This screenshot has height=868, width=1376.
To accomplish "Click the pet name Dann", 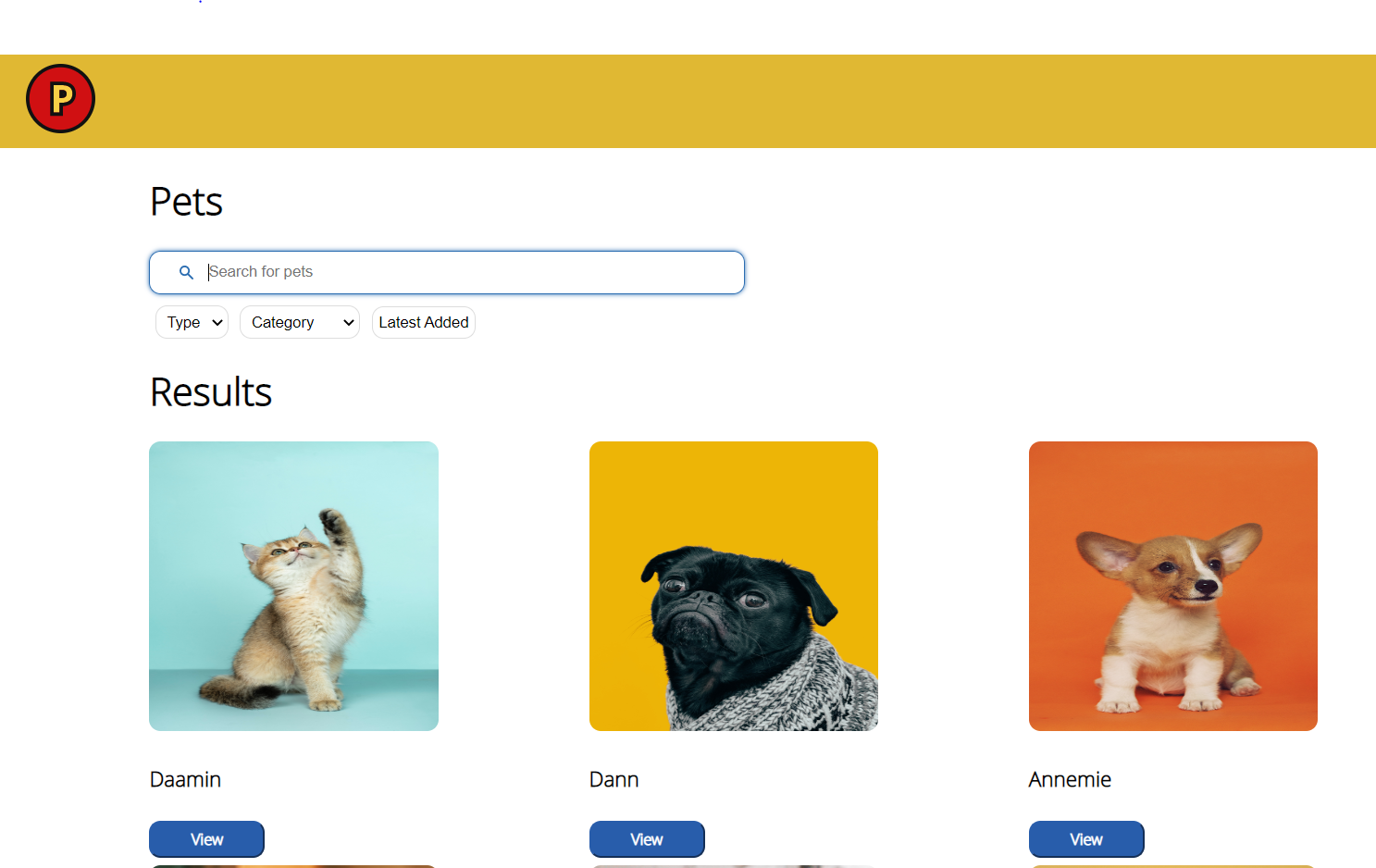I will (614, 779).
